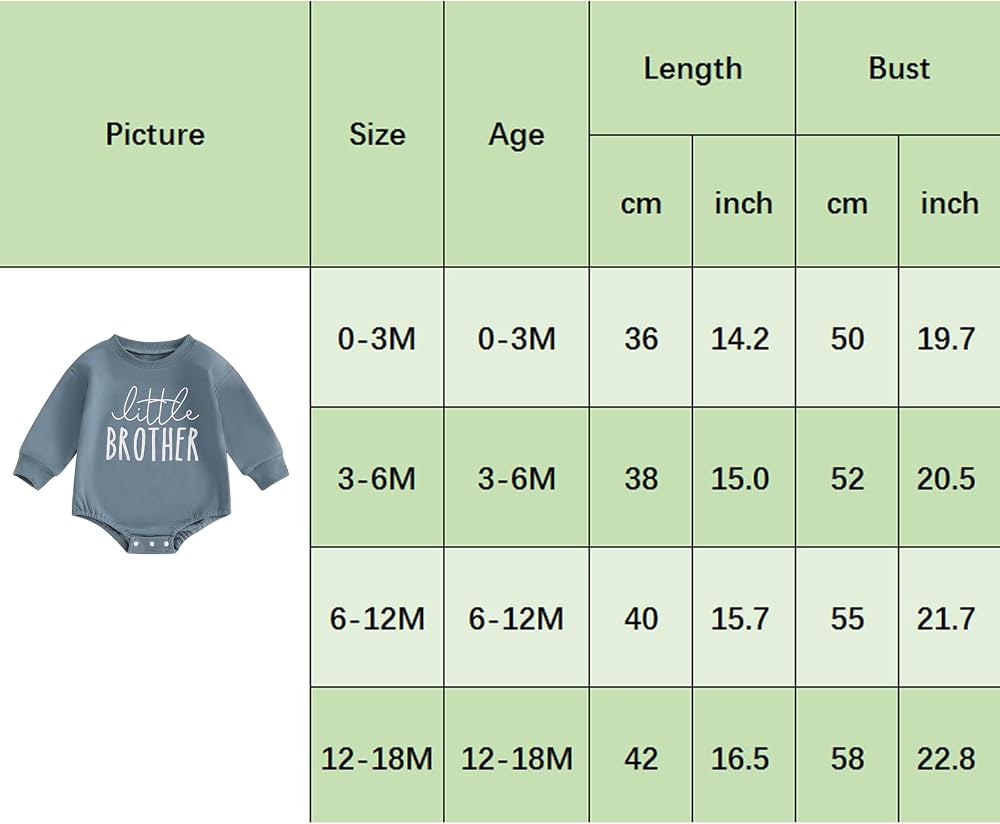Select the length value 42 cm
Image resolution: width=1000 pixels, height=824 pixels.
(x=641, y=758)
